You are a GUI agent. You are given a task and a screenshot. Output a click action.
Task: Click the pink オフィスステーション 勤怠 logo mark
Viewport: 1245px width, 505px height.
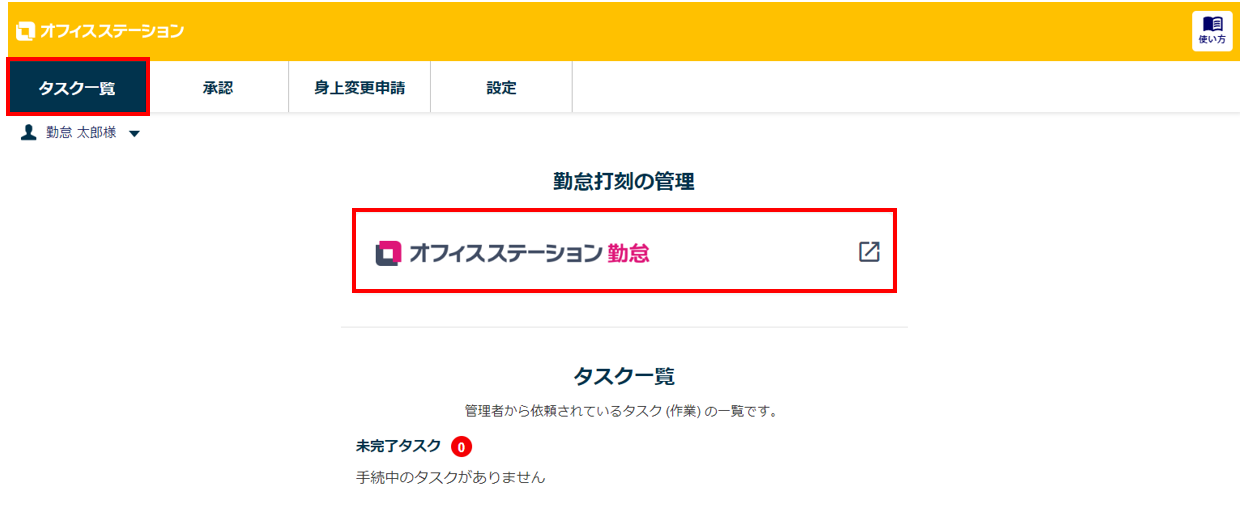[388, 254]
